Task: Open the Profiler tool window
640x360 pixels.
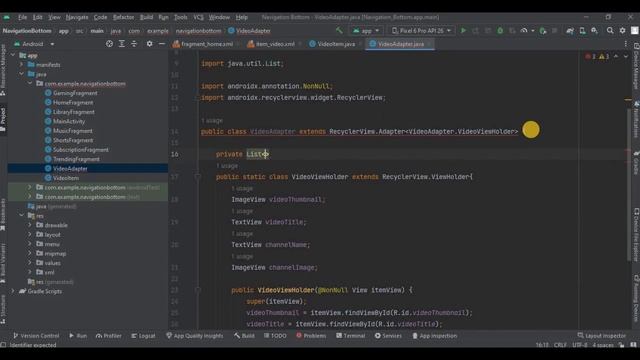Action: click(109, 336)
